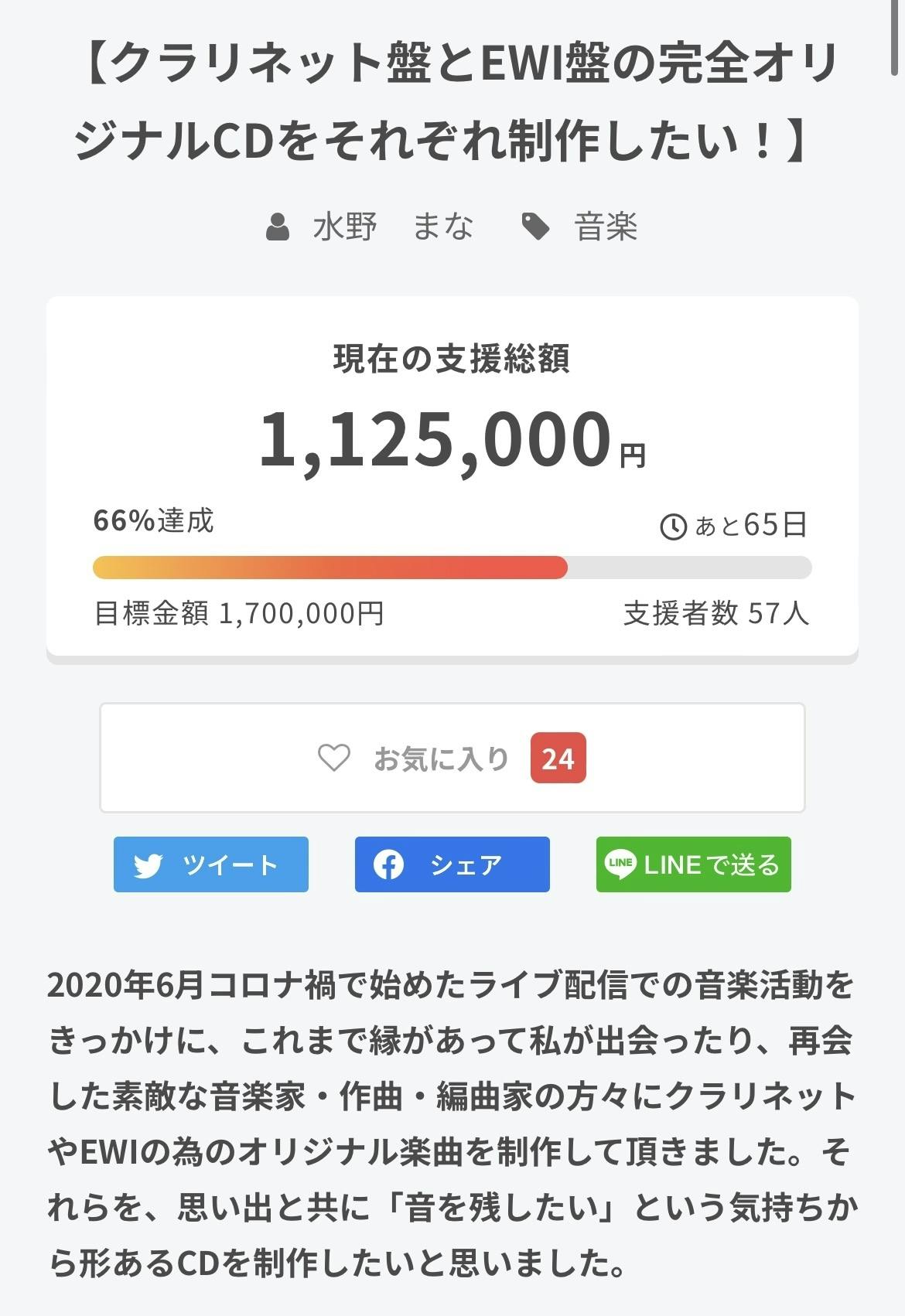Click the 1,125,000円 total amount
The height and width of the screenshot is (1316, 905).
[x=452, y=441]
